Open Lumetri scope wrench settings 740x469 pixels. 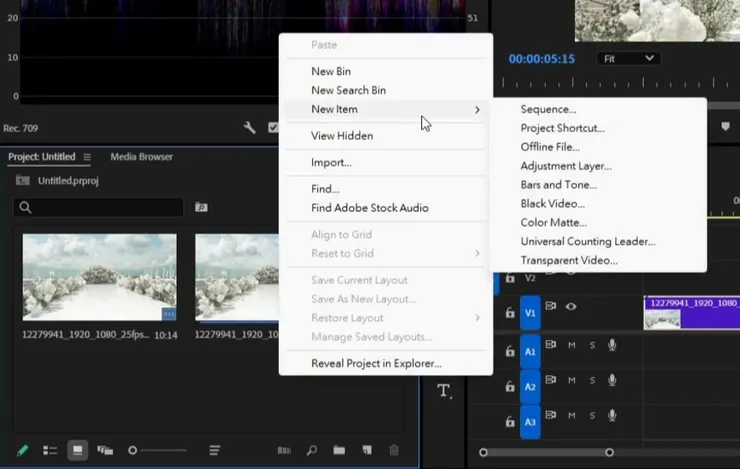250,128
